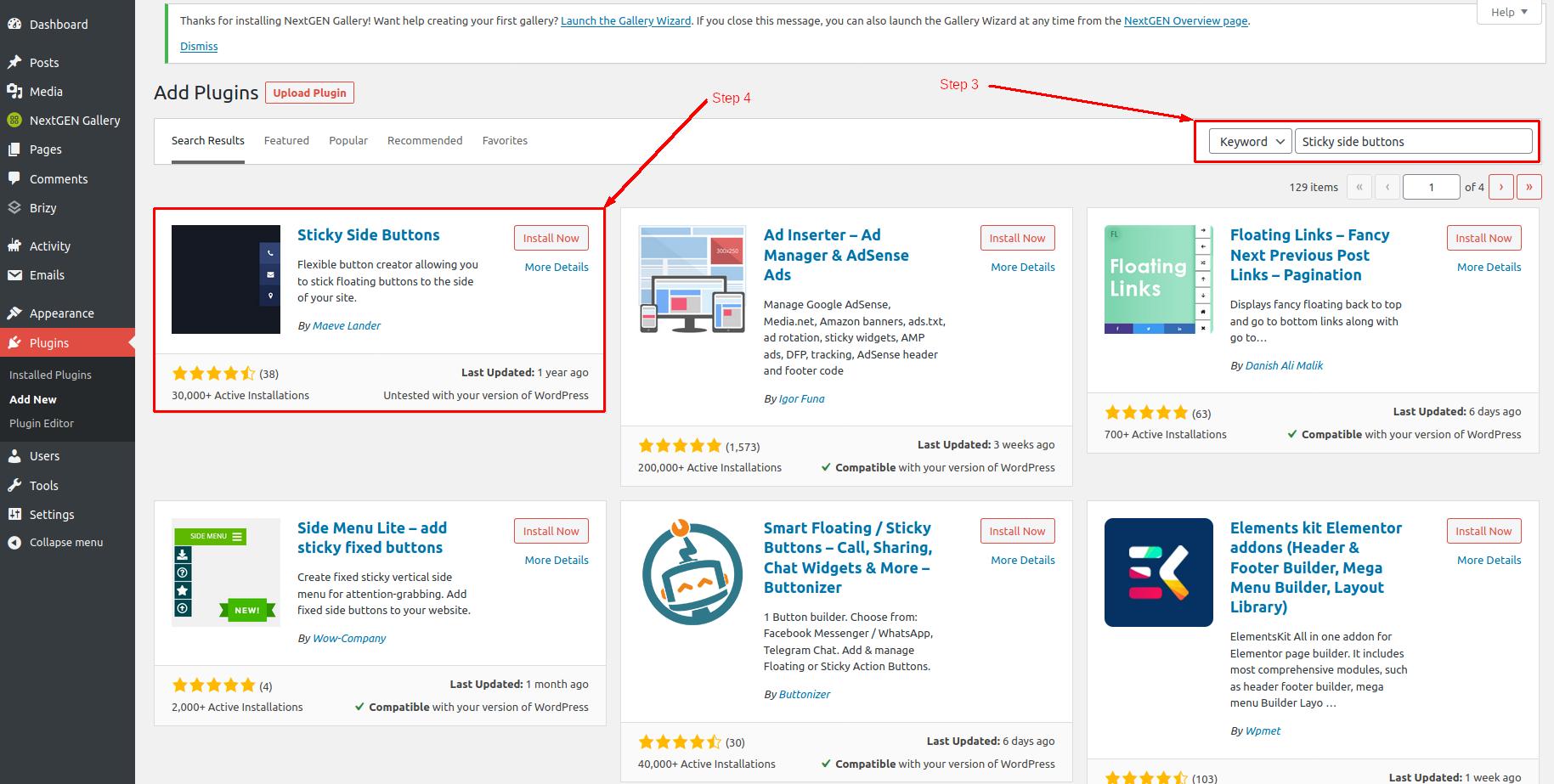This screenshot has height=784, width=1554.
Task: Open the Buttonizer robot plugin thumbnail
Action: [692, 572]
